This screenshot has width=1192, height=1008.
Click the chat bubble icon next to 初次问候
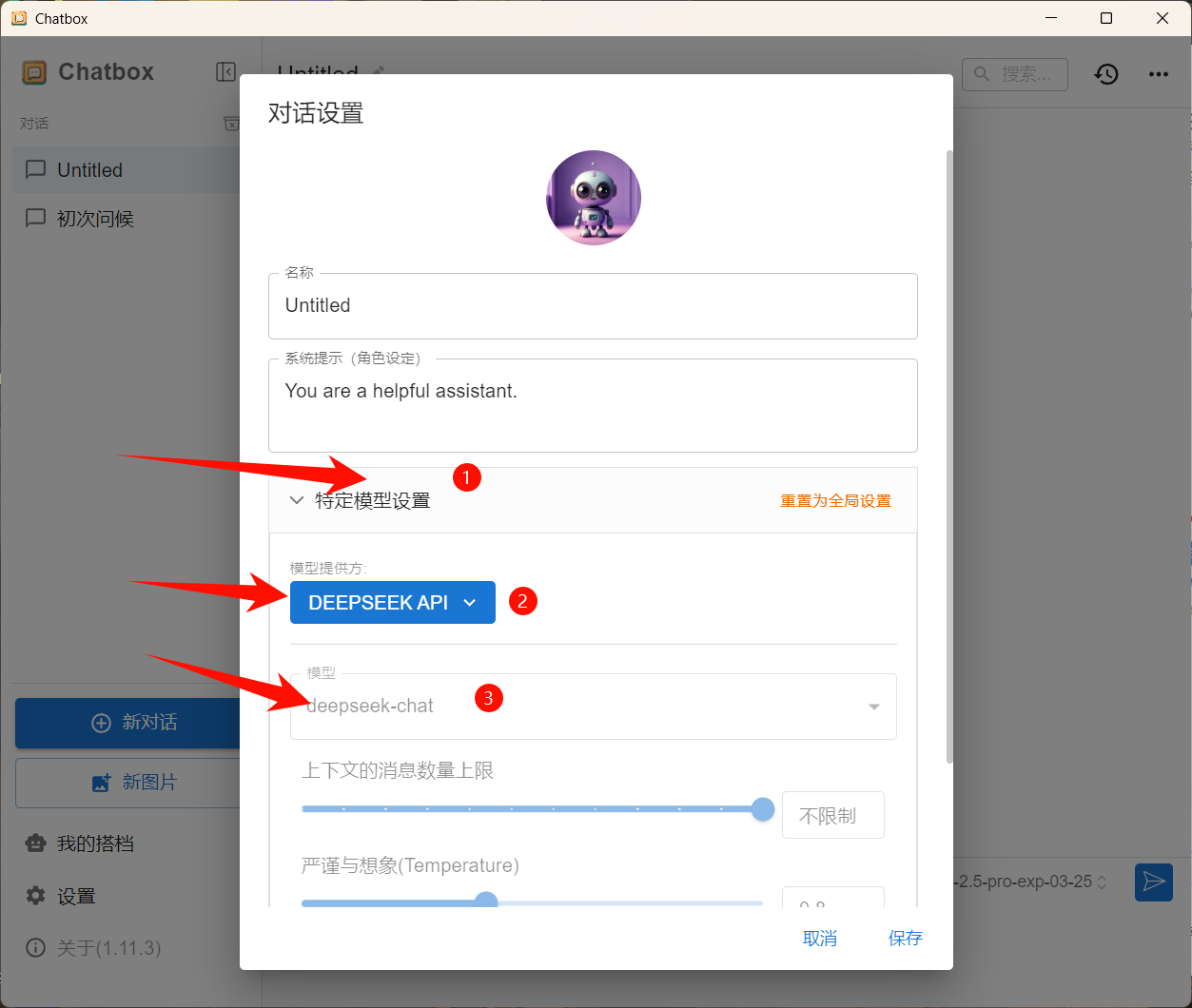(35, 218)
